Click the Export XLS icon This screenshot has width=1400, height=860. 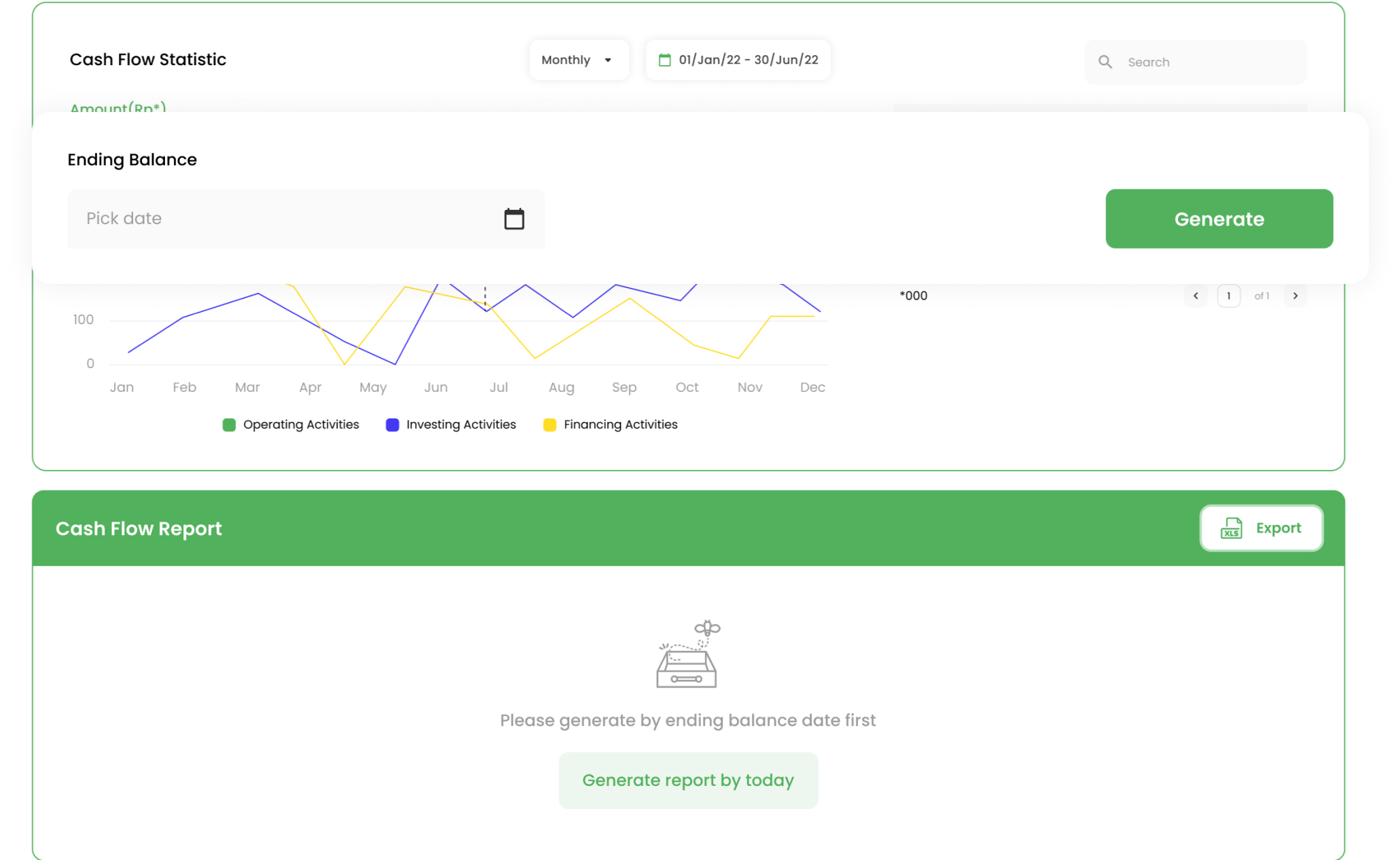(x=1231, y=527)
